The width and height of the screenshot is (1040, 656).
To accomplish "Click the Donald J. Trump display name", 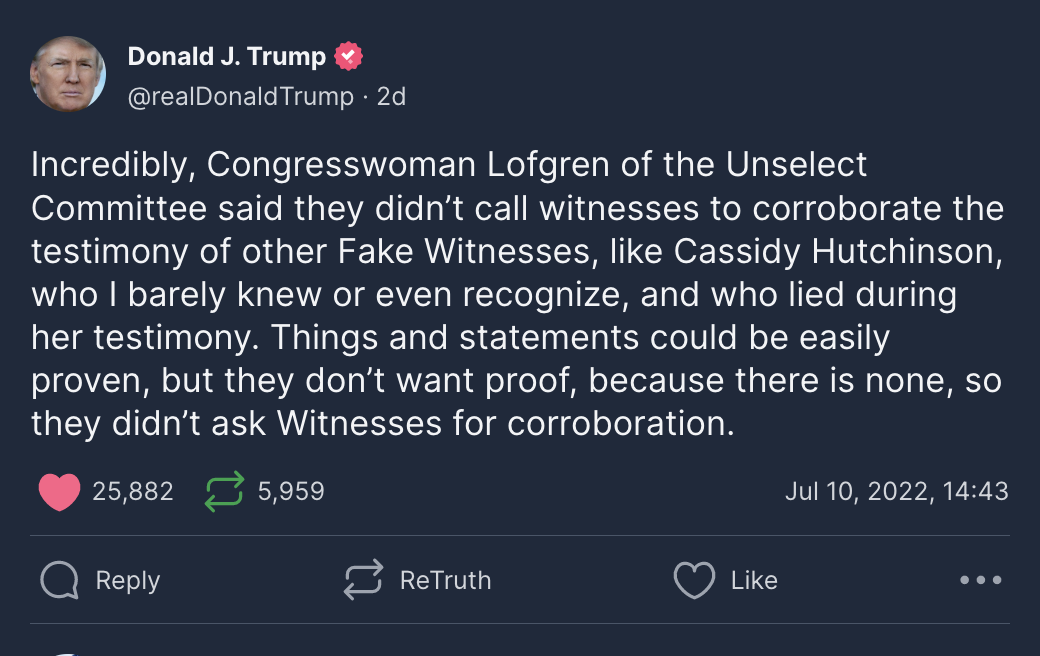I will click(226, 56).
